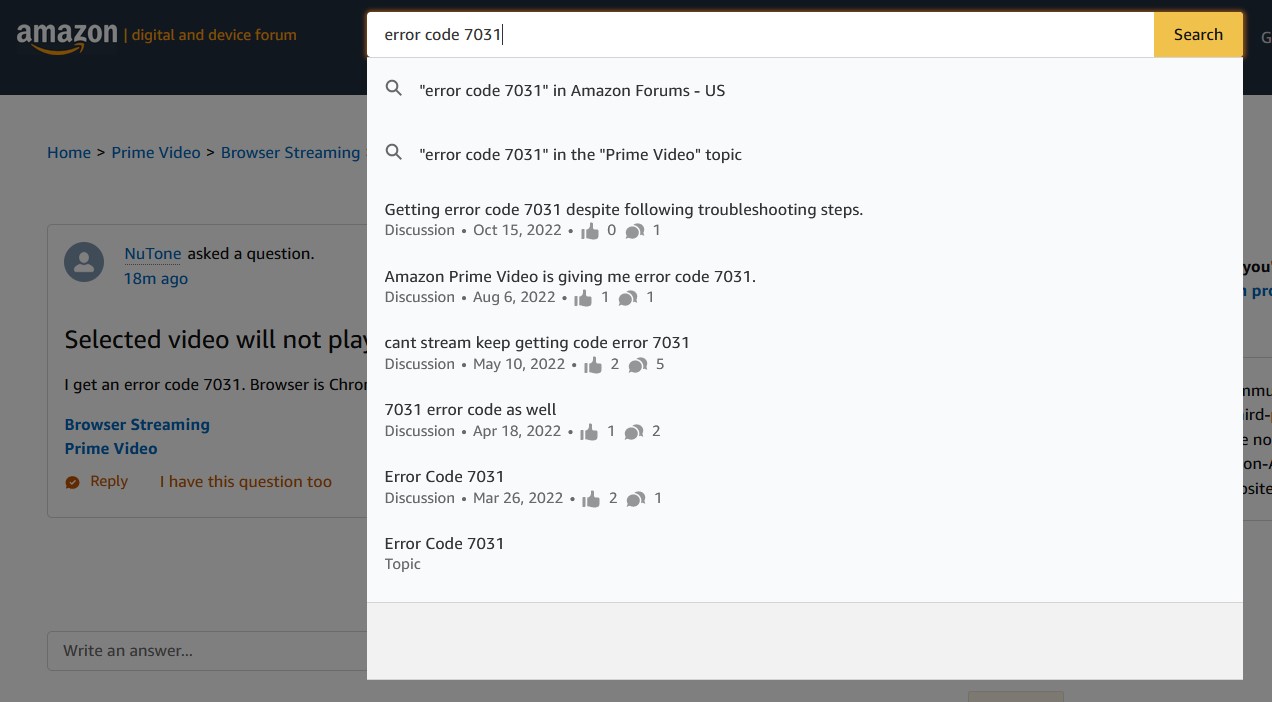Open 'Getting error code 7031 despite following troubleshooting steps'

624,209
